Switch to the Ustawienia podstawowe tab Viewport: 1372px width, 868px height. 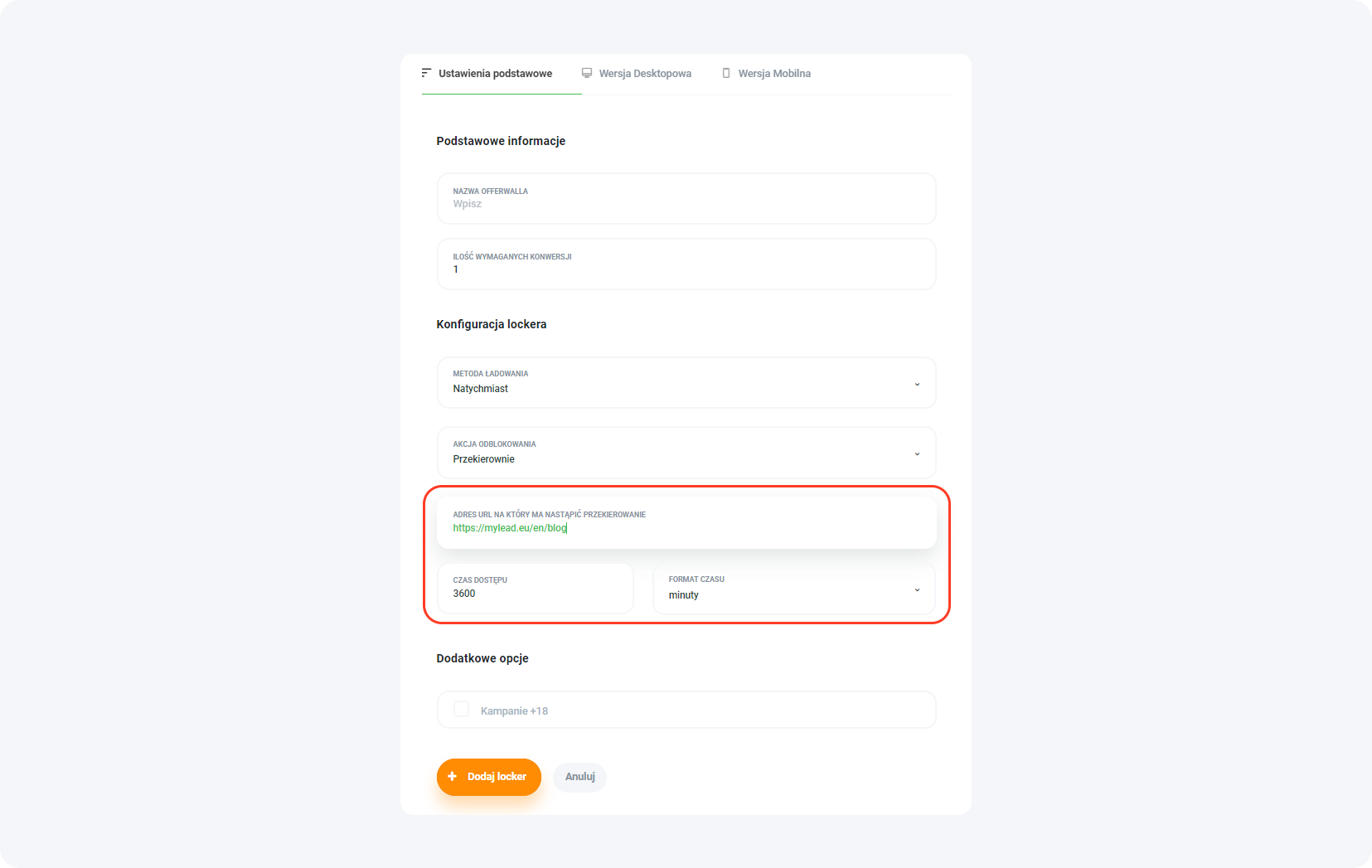(495, 74)
